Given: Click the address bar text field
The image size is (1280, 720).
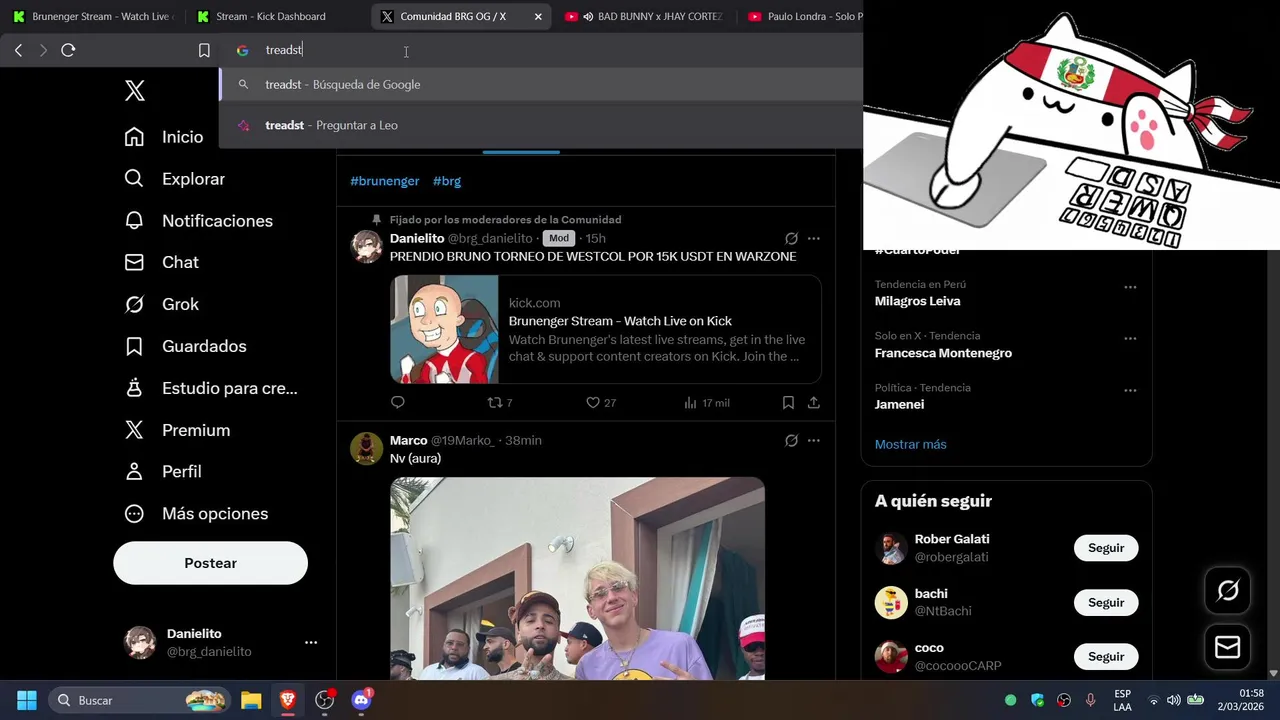Looking at the screenshot, I should click(540, 50).
